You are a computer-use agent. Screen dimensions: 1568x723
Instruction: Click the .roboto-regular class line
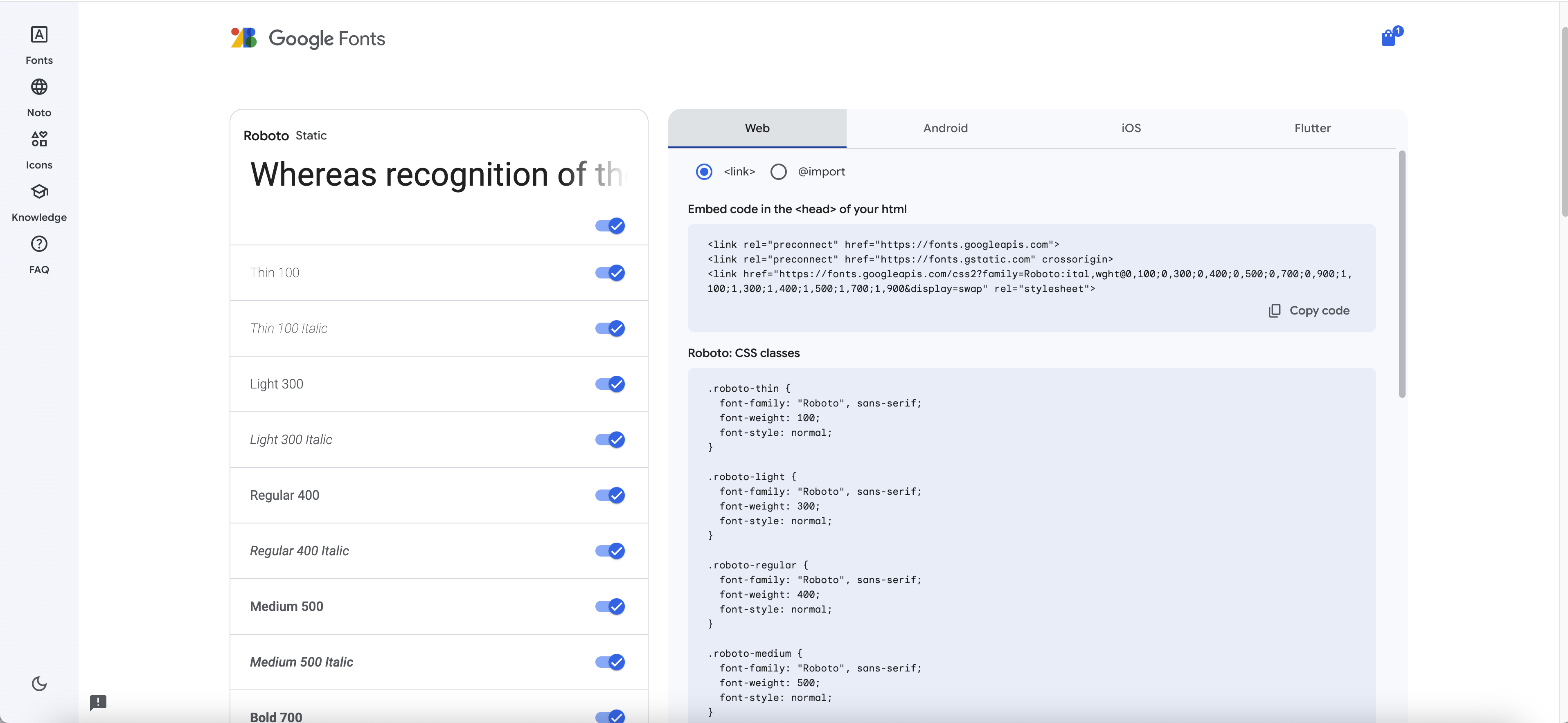pyautogui.click(x=758, y=565)
